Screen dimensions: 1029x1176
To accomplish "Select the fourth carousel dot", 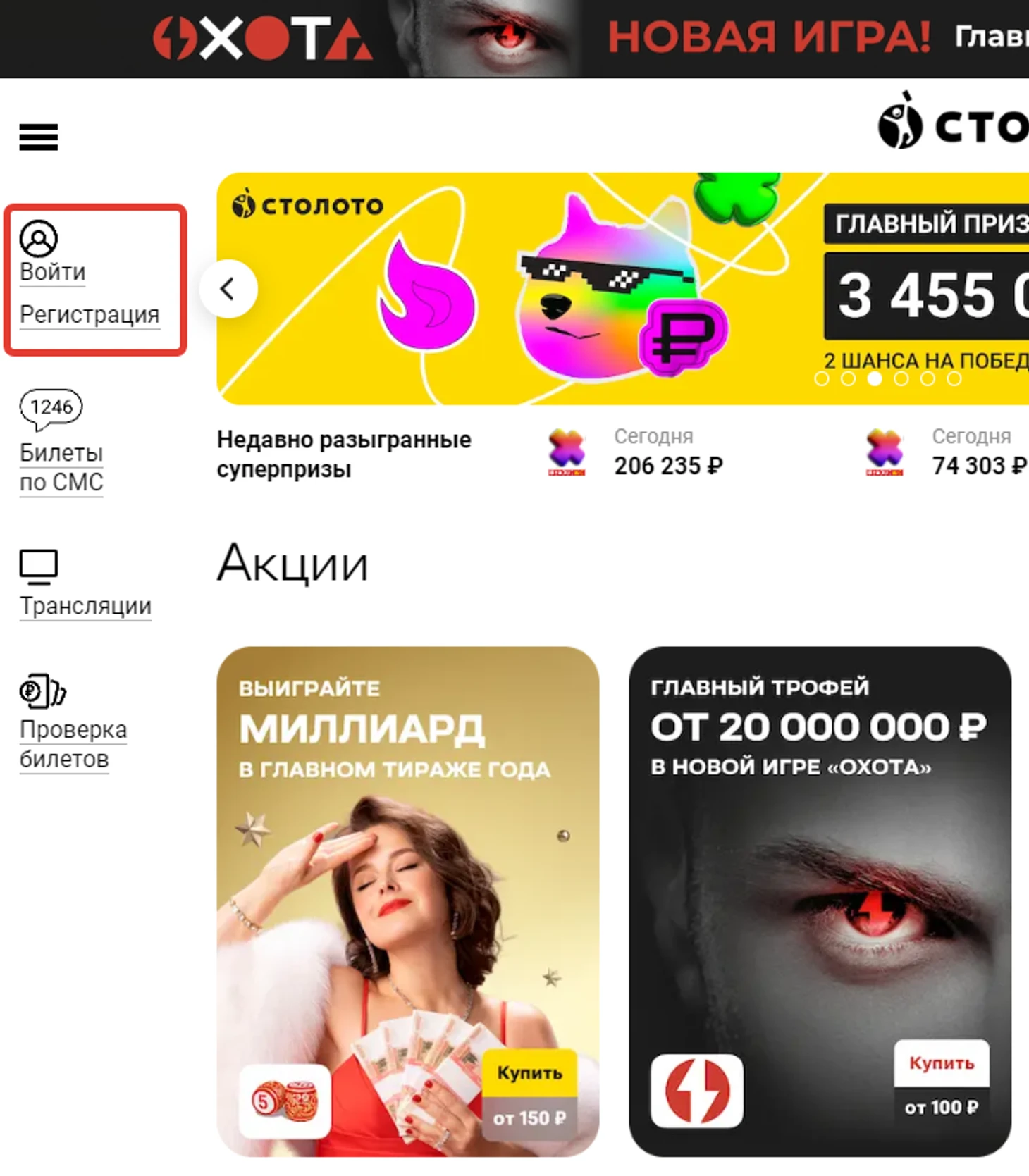I will point(901,379).
